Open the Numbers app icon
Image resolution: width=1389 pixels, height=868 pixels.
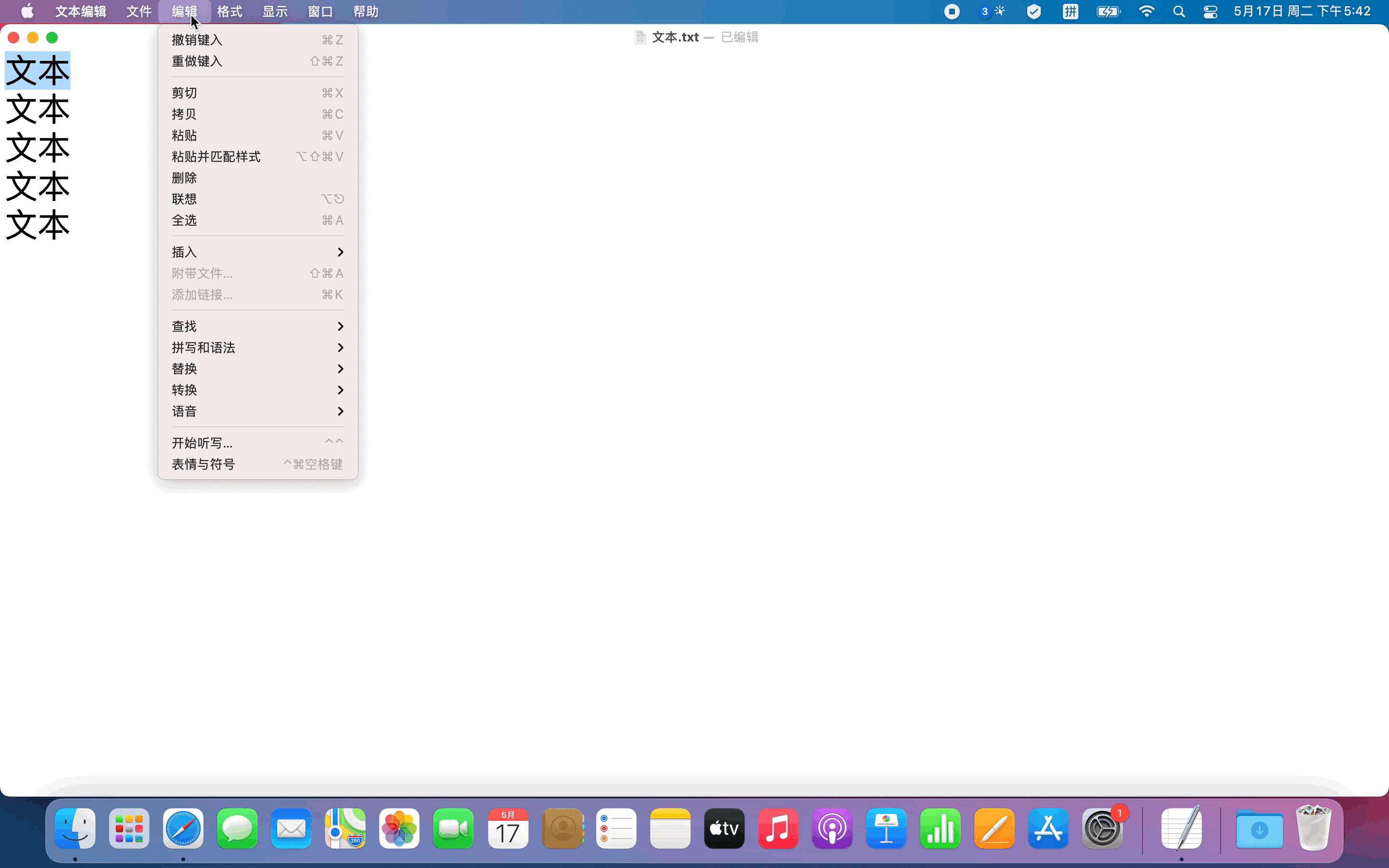940,828
